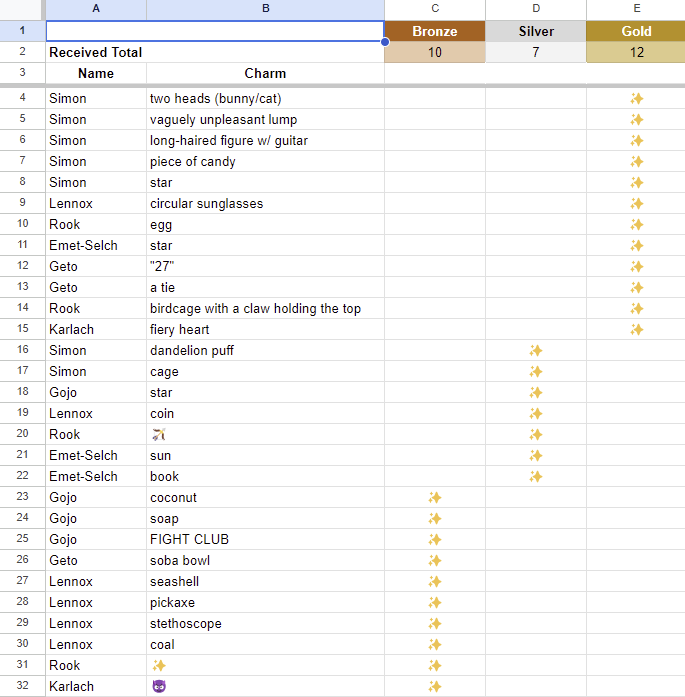
Task: Click the sparkle emoji in Rook's charm cell
Action: (159, 665)
